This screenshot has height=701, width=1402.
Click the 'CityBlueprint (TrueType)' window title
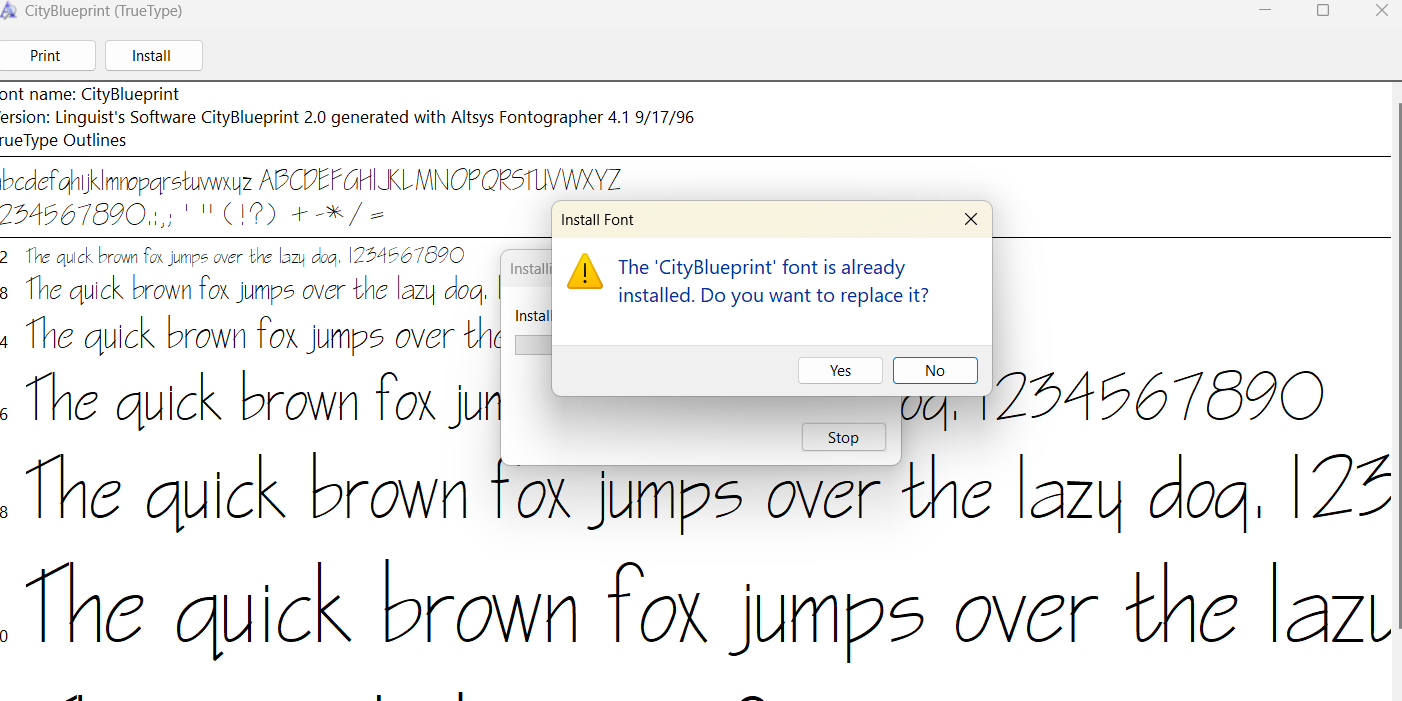pos(104,12)
